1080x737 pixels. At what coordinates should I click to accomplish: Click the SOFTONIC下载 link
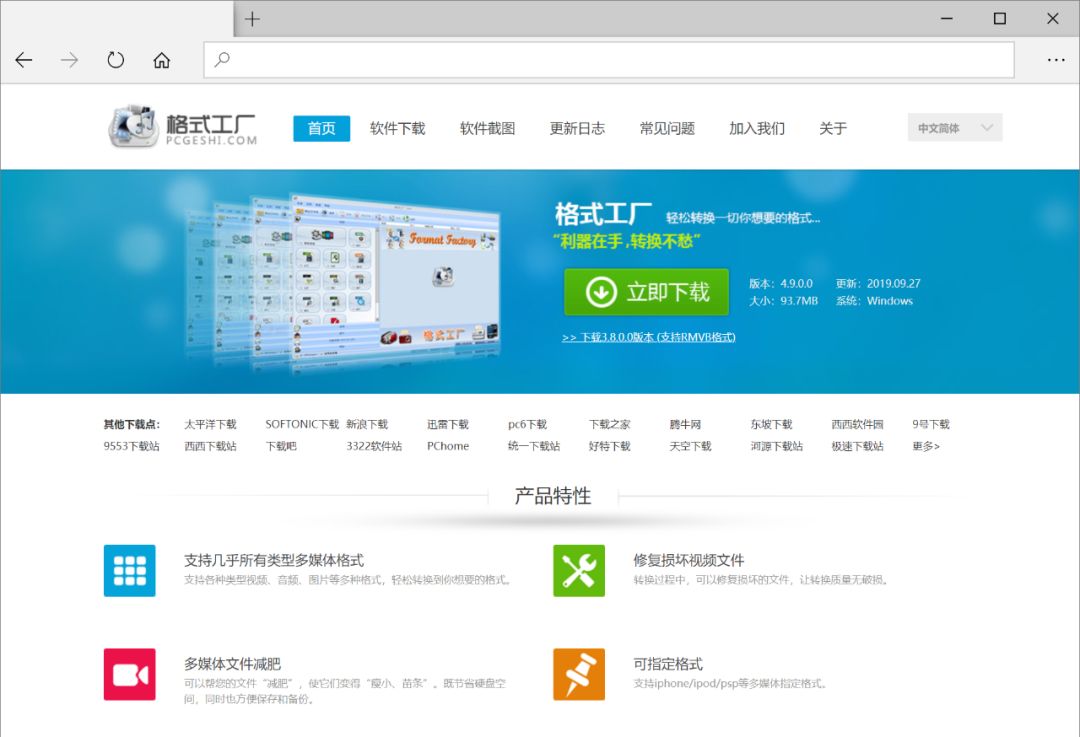302,424
